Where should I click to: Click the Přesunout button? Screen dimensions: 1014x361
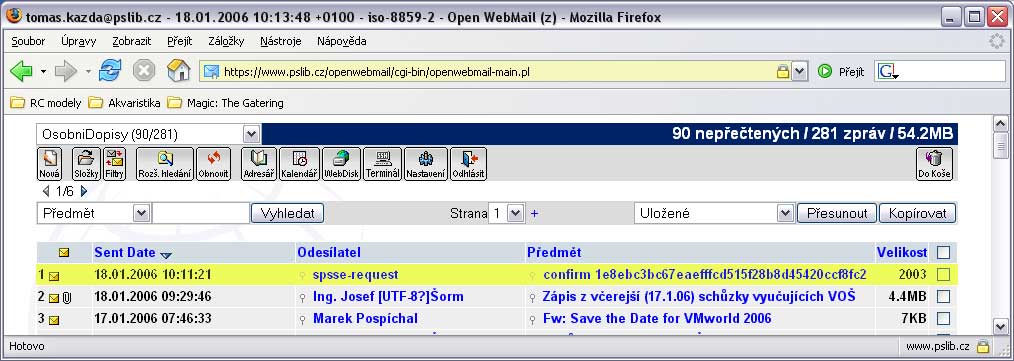(x=837, y=213)
